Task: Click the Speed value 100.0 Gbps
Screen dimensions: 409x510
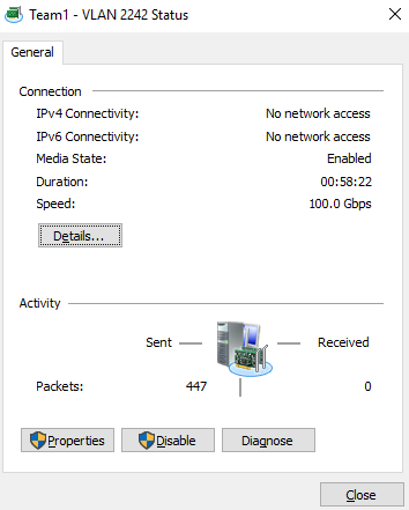Action: click(340, 204)
